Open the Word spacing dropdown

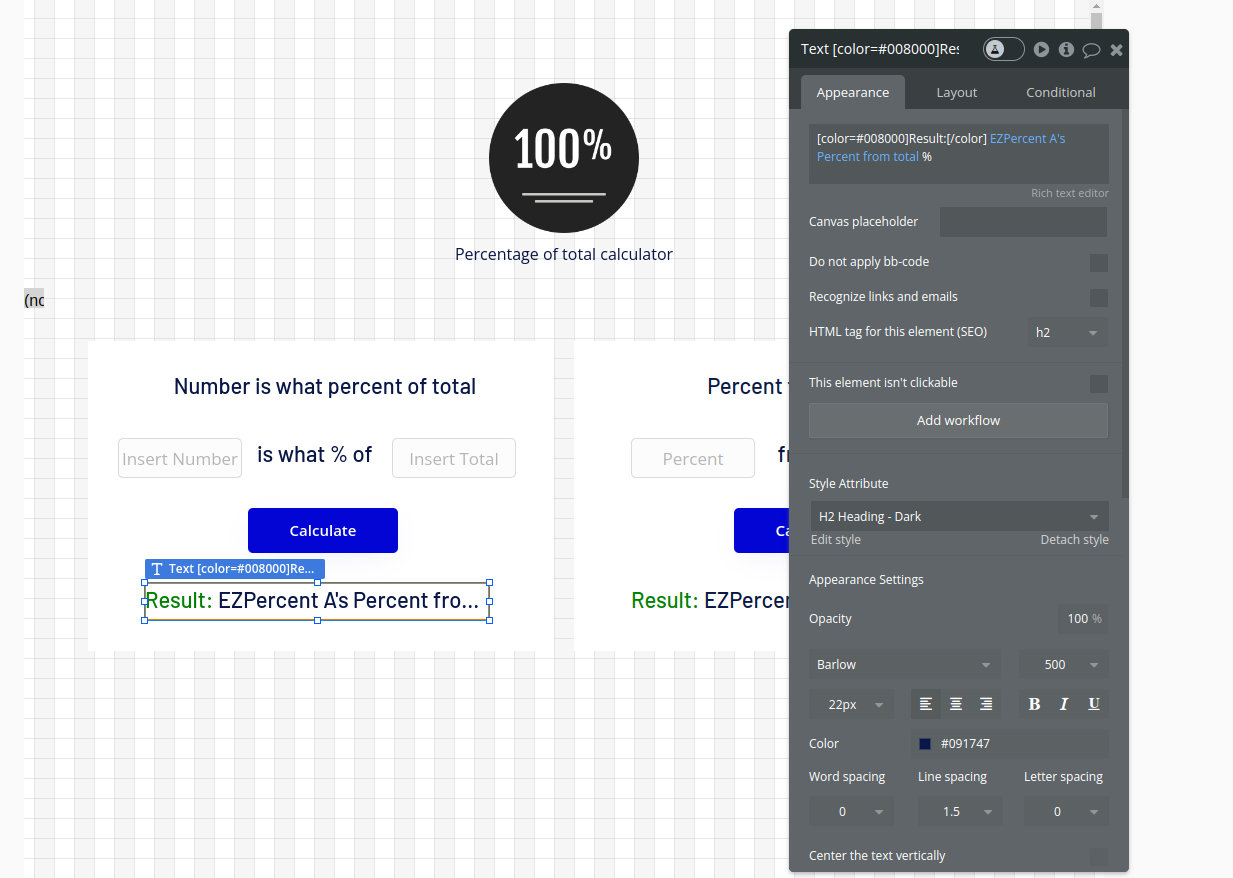[851, 812]
